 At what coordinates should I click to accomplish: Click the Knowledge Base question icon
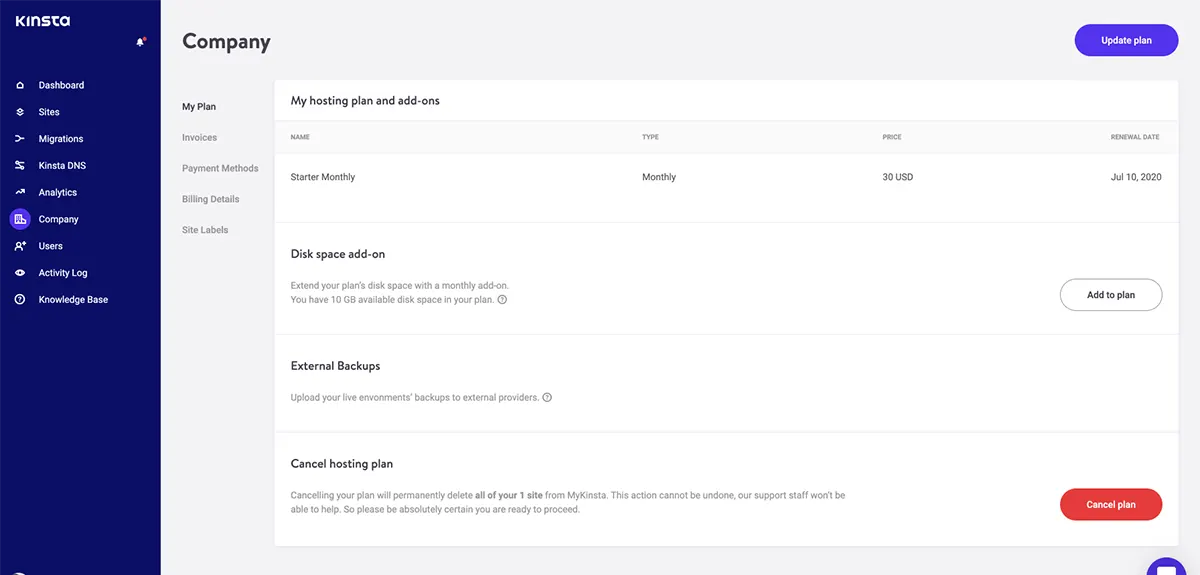20,300
